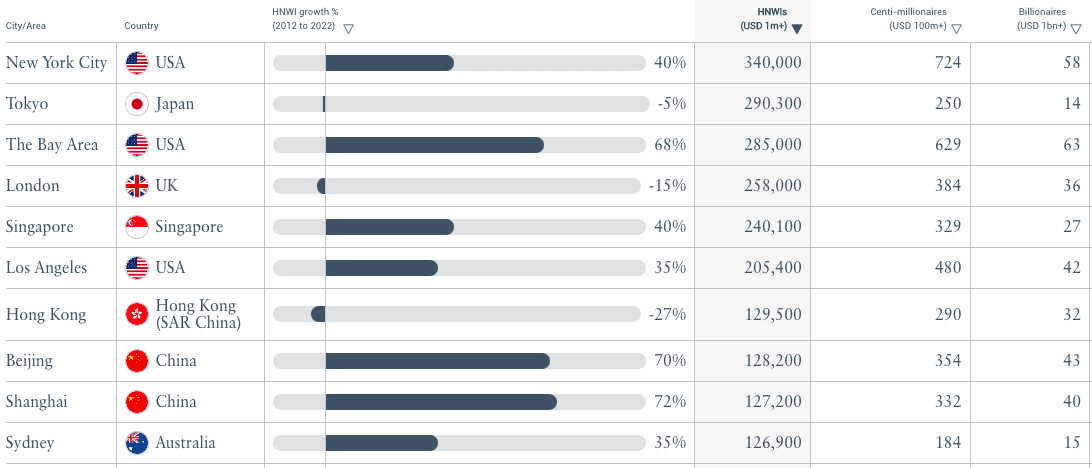The width and height of the screenshot is (1092, 468).
Task: Toggle the HNWIs column sort arrow
Action: [797, 29]
